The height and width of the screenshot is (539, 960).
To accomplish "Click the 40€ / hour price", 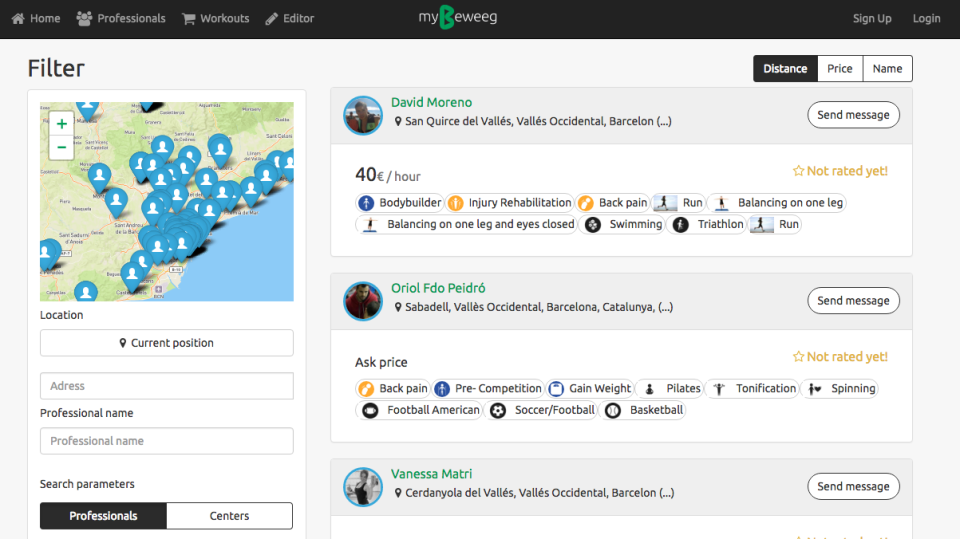I will [388, 175].
